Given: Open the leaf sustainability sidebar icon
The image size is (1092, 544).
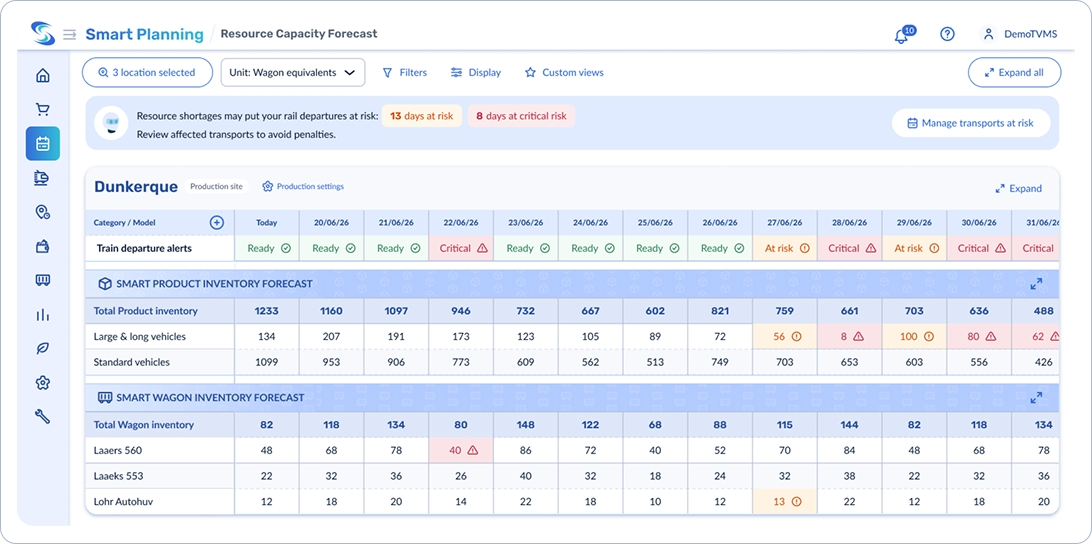Looking at the screenshot, I should (x=42, y=348).
